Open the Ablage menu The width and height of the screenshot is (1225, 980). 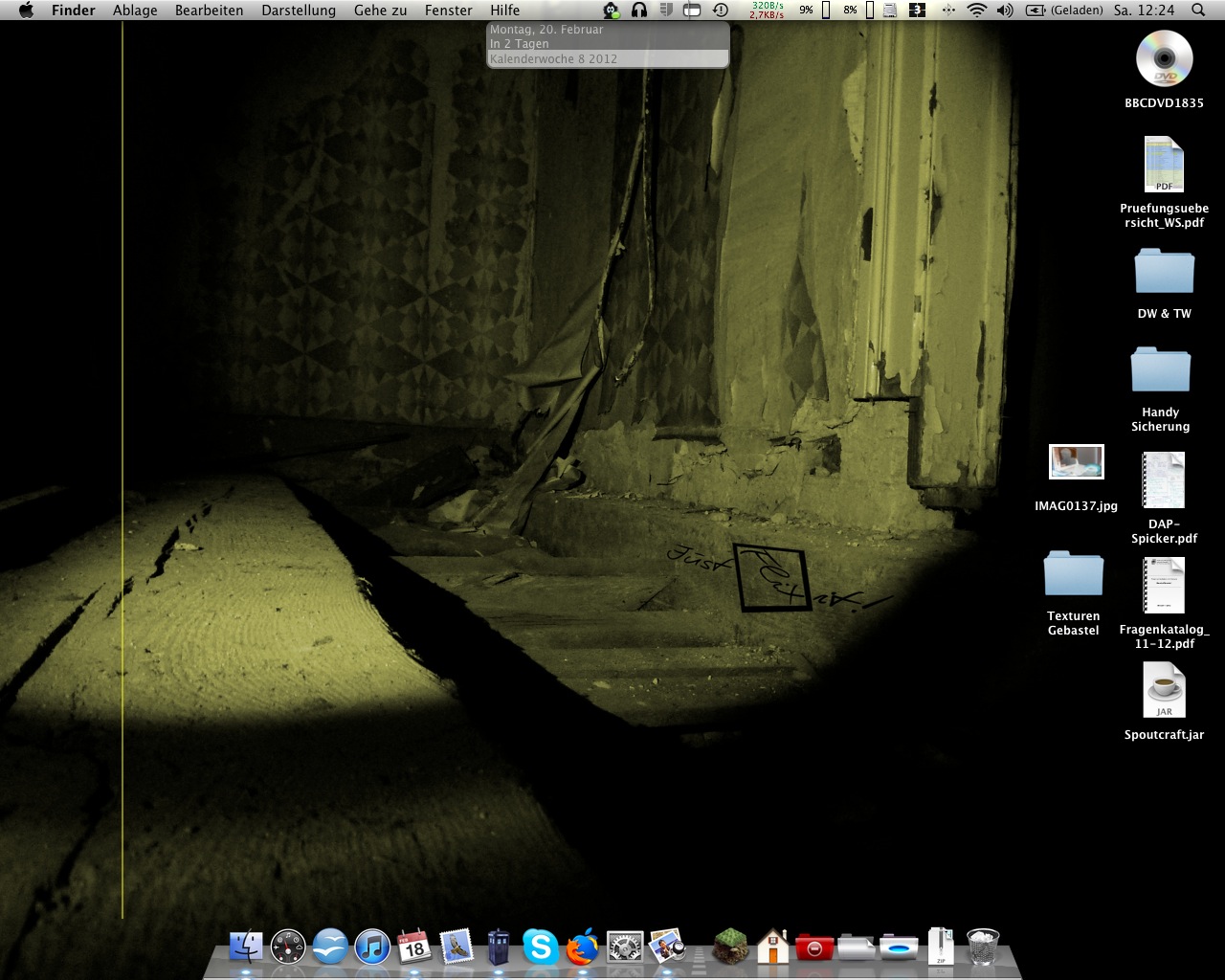tap(135, 11)
